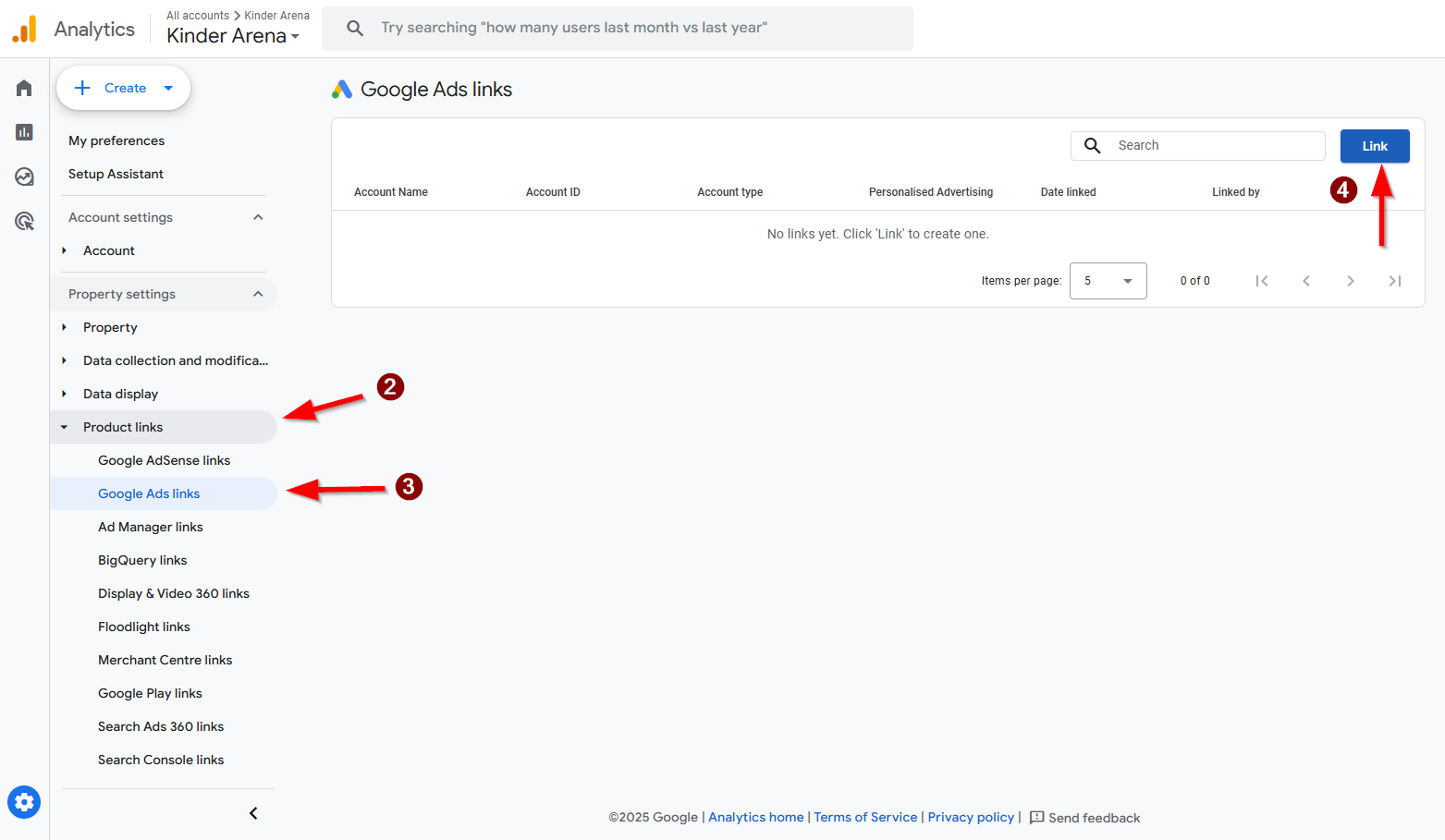Open the Analytics home footer link

point(755,817)
